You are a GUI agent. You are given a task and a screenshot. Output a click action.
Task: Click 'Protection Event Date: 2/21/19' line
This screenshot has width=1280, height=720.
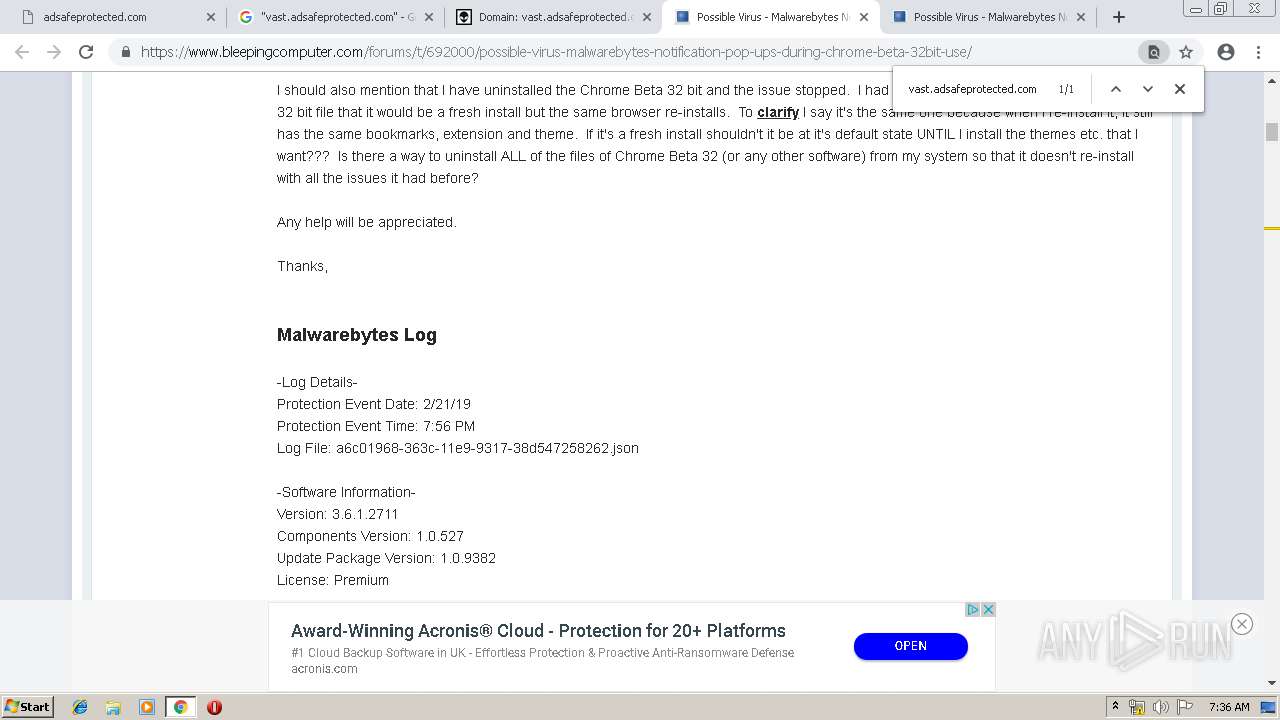[374, 404]
